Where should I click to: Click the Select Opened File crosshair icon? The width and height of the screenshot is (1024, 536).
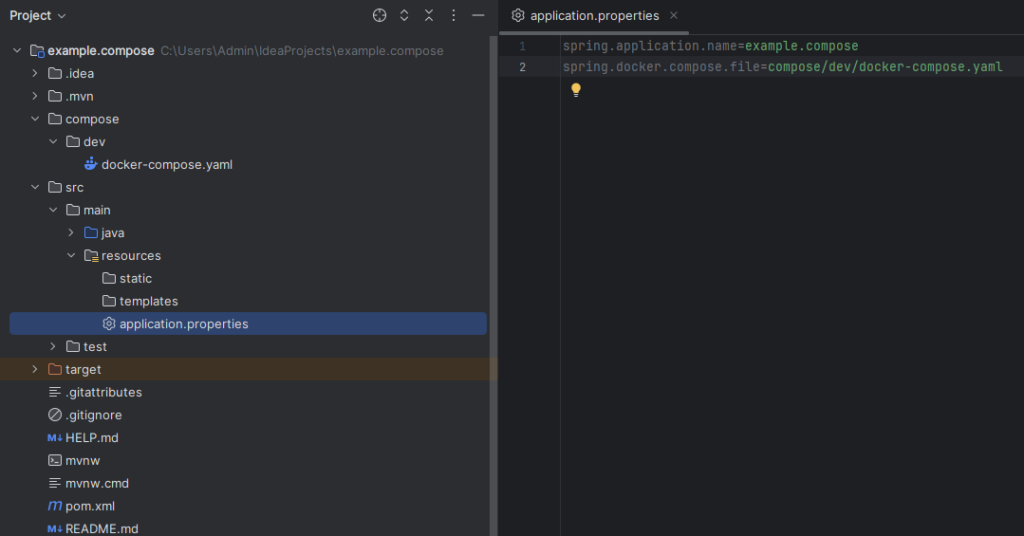(379, 15)
